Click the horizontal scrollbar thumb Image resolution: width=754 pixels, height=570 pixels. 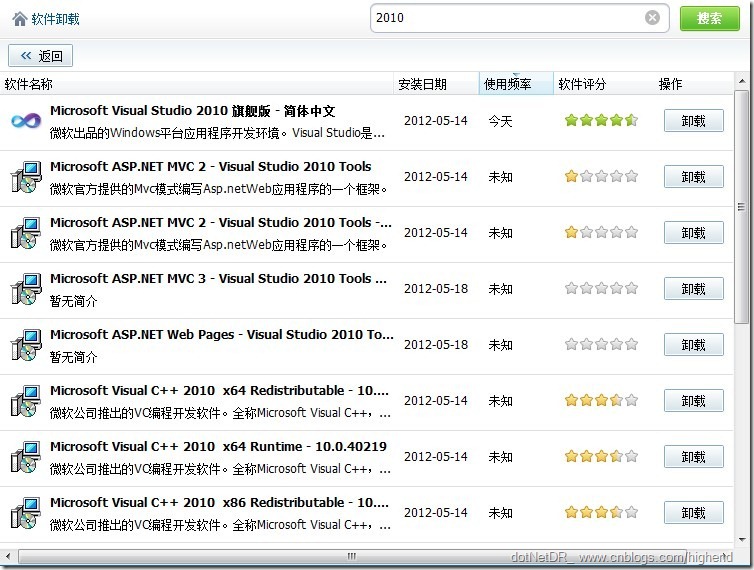[352, 557]
